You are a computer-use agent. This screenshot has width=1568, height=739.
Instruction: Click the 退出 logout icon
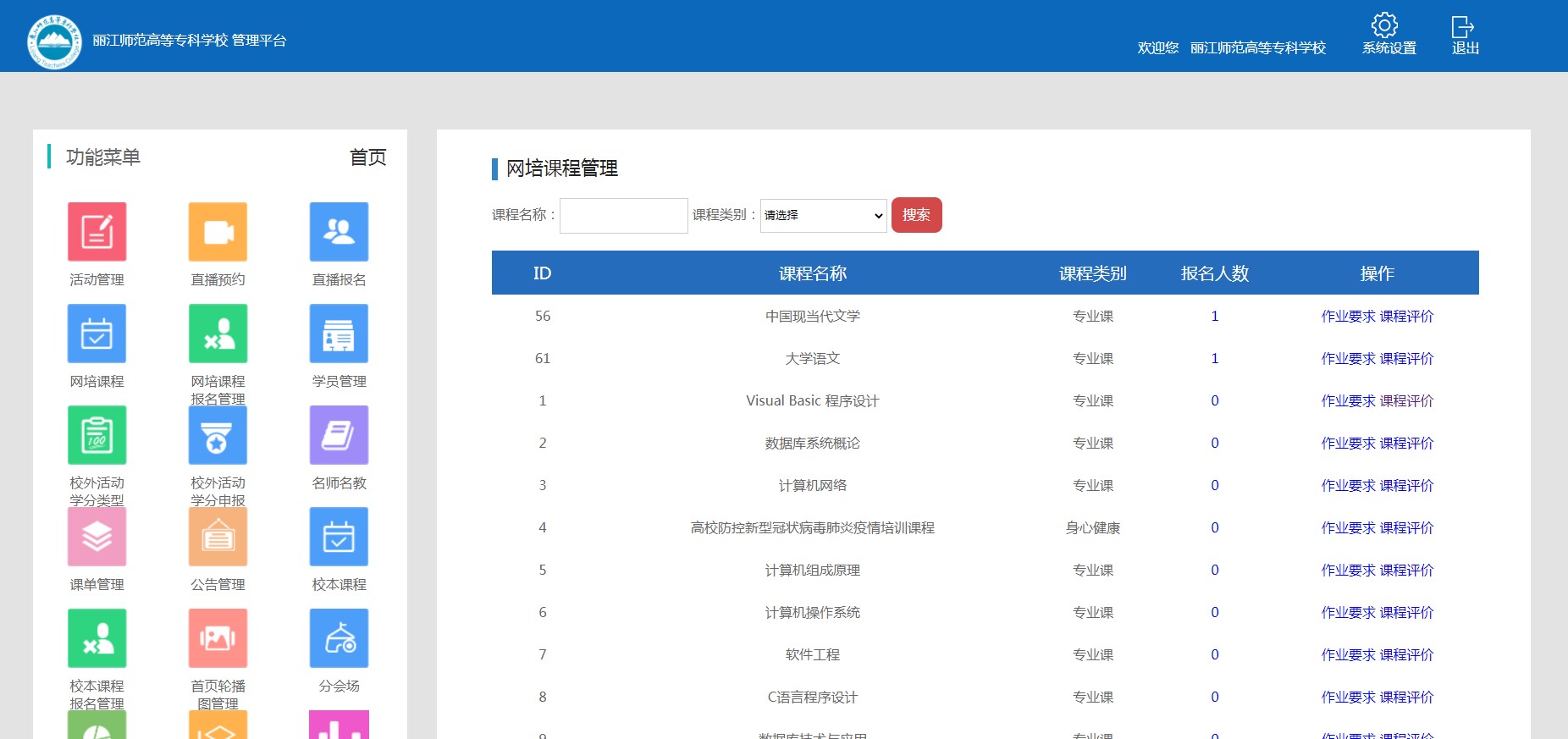[1462, 26]
